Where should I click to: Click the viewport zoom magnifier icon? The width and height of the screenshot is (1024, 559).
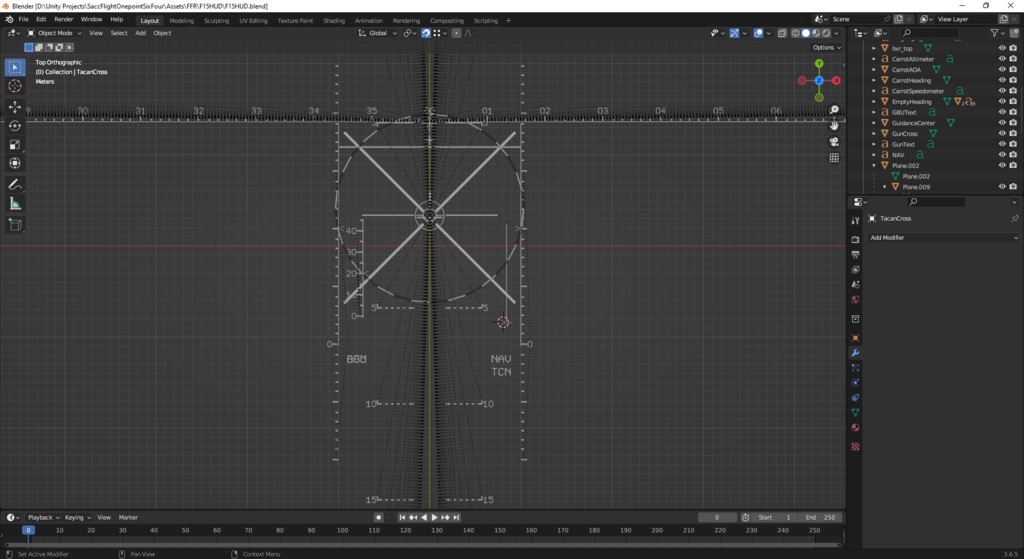[834, 110]
